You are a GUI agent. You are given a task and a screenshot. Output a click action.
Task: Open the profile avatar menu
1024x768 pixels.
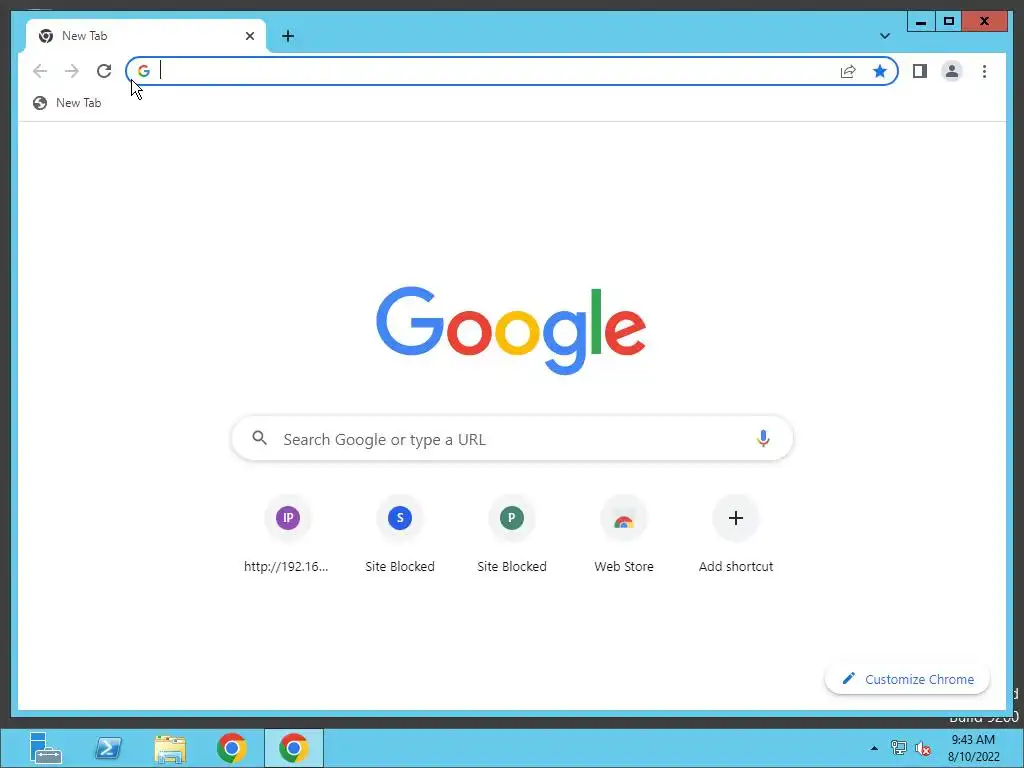tap(952, 71)
